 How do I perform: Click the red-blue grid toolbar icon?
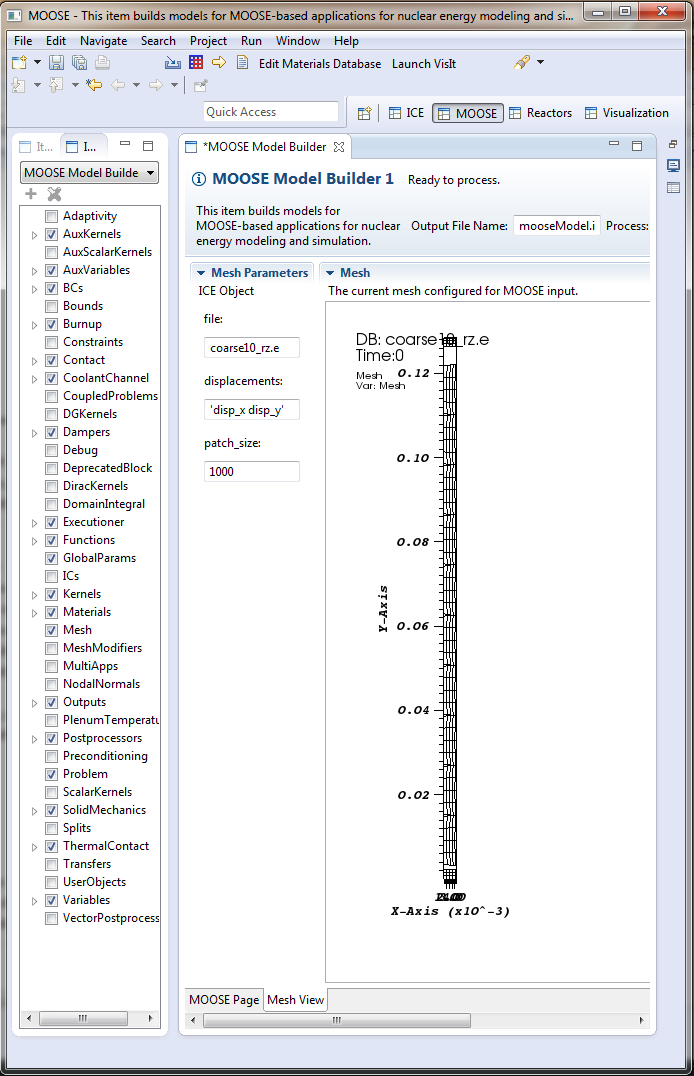click(x=196, y=62)
